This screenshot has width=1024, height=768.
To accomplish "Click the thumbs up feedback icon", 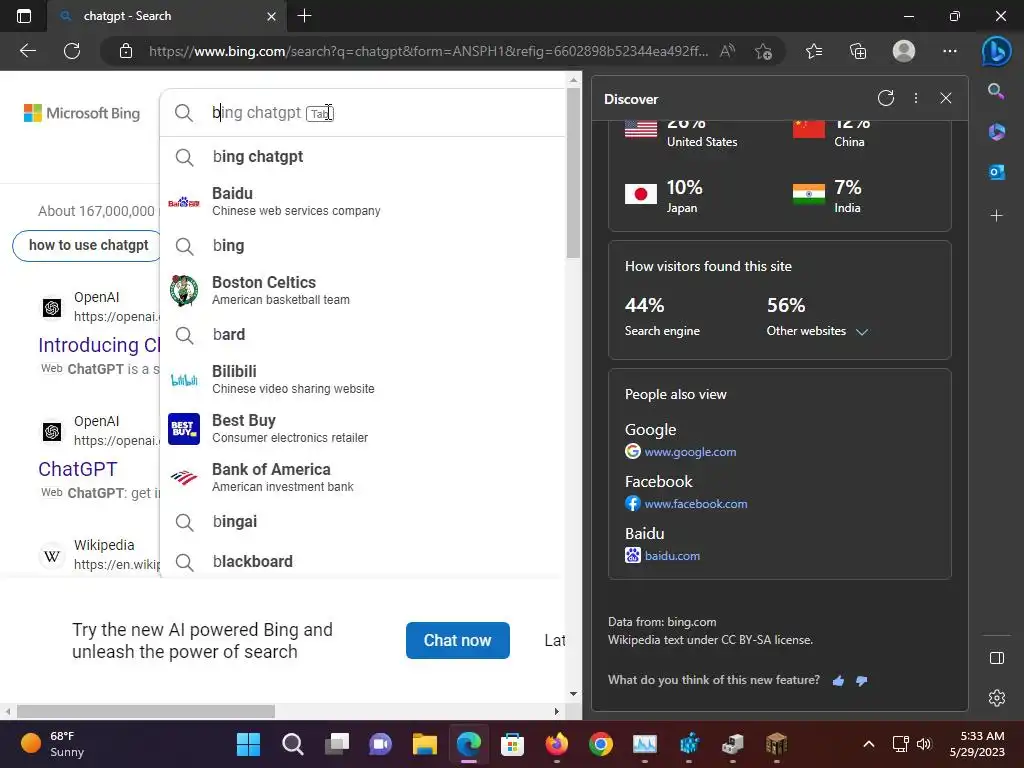I will pos(839,681).
